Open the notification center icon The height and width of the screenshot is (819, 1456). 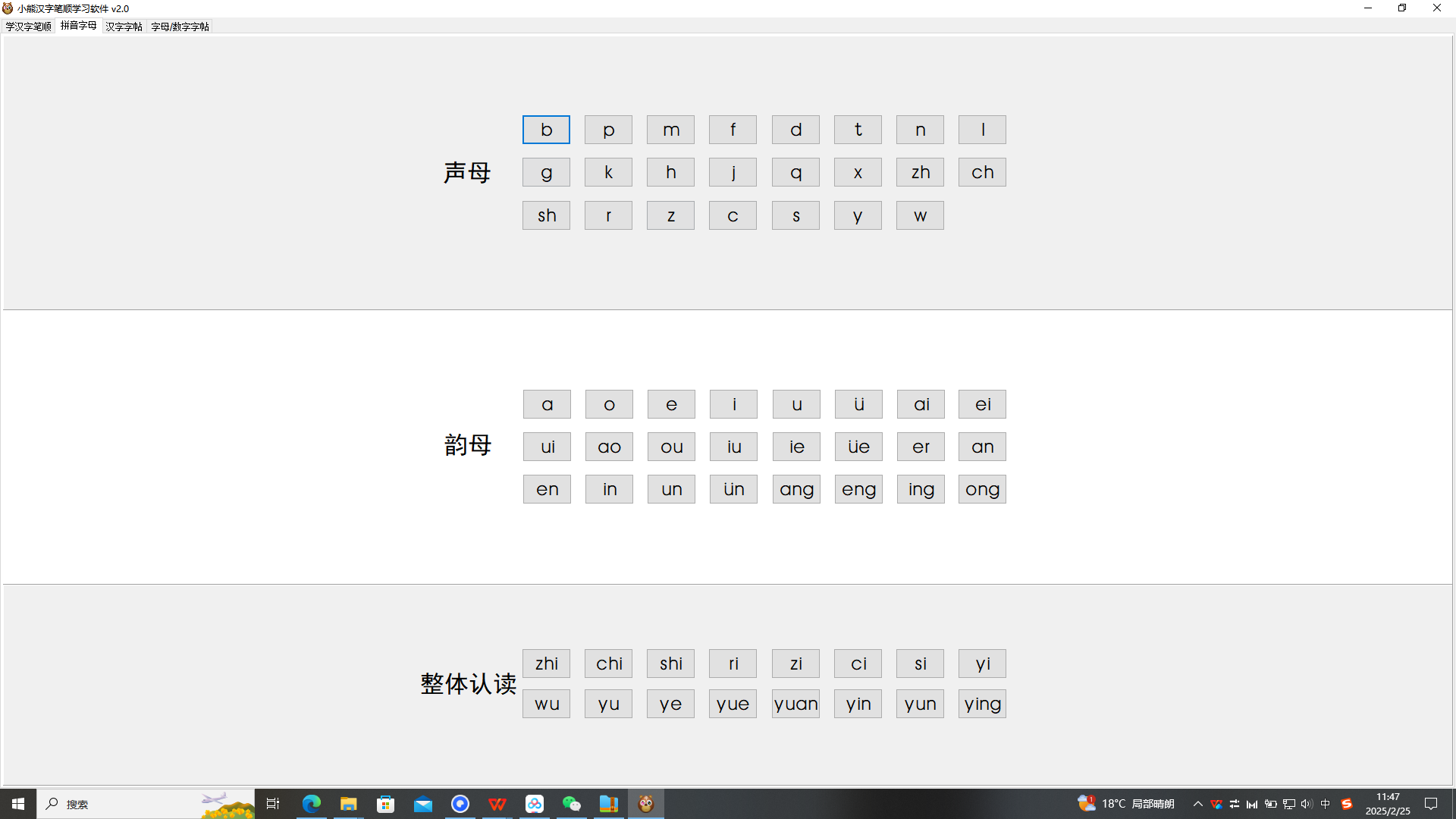[1431, 804]
